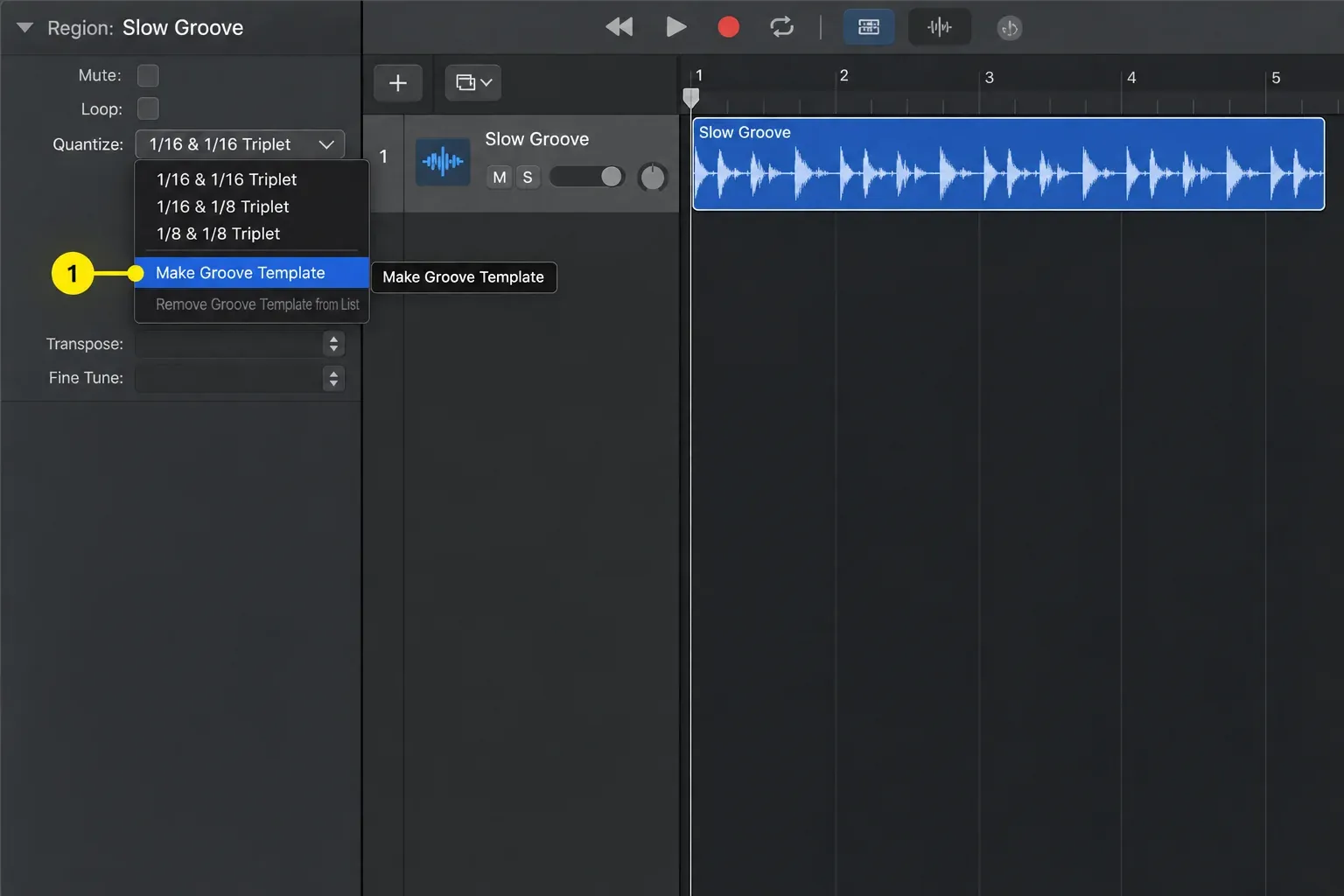Open the Flex waveform editor icon
Screen dimensions: 1344x896
939,27
